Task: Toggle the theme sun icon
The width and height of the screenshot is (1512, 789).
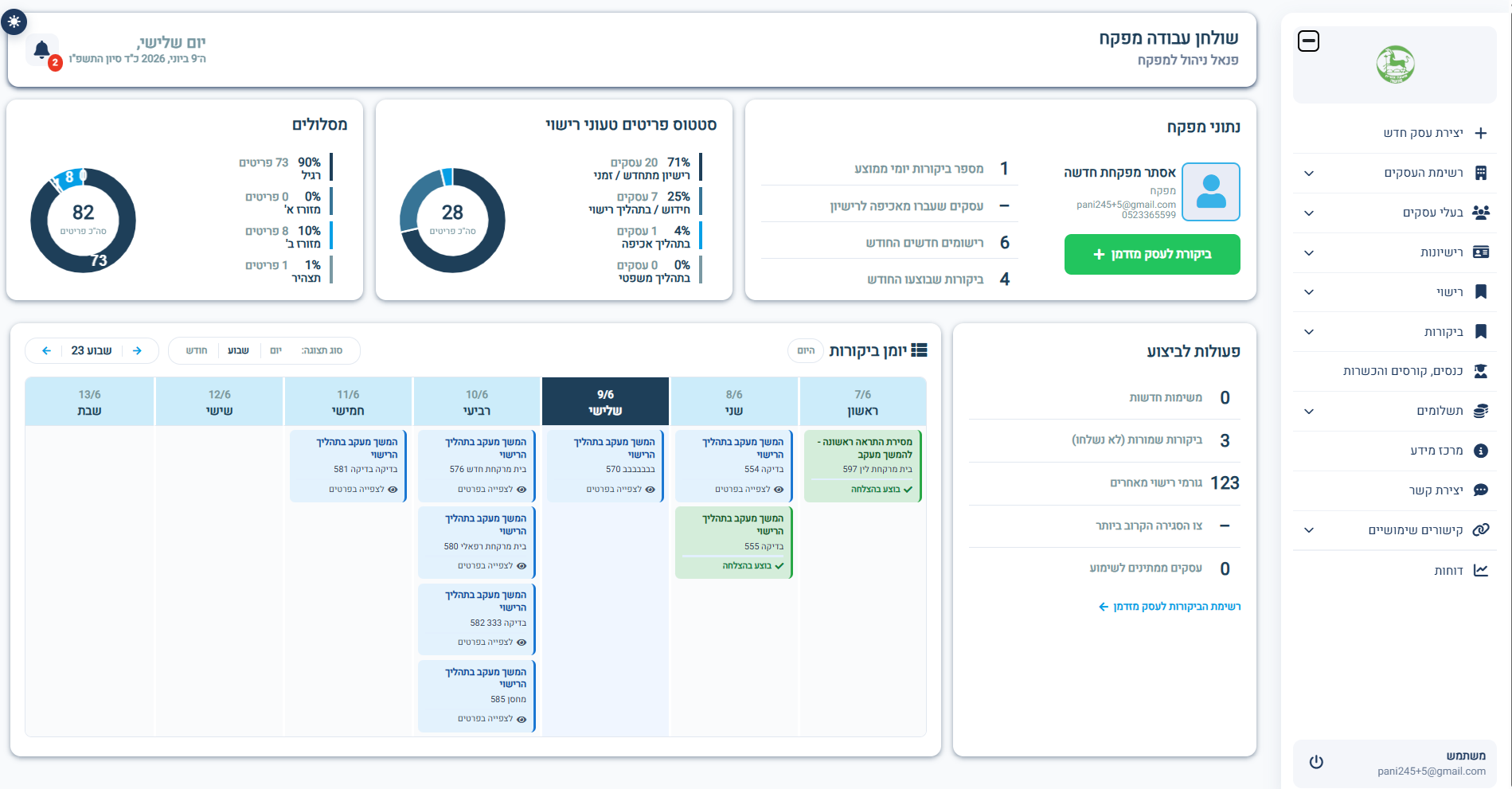Action: coord(14,22)
